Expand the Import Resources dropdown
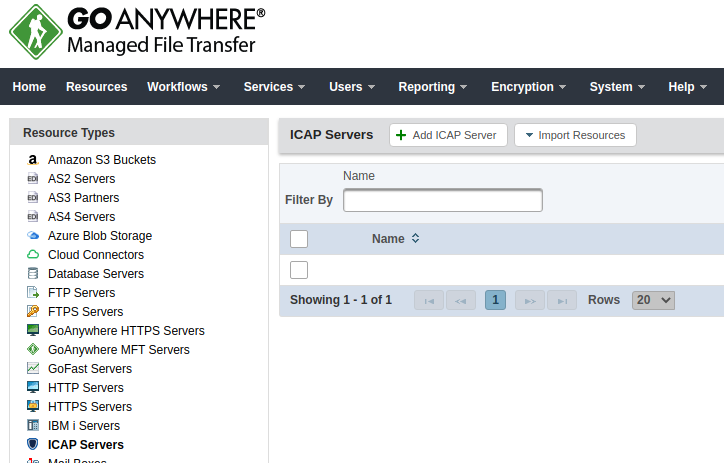Screen dimensions: 724x463 (x=575, y=135)
